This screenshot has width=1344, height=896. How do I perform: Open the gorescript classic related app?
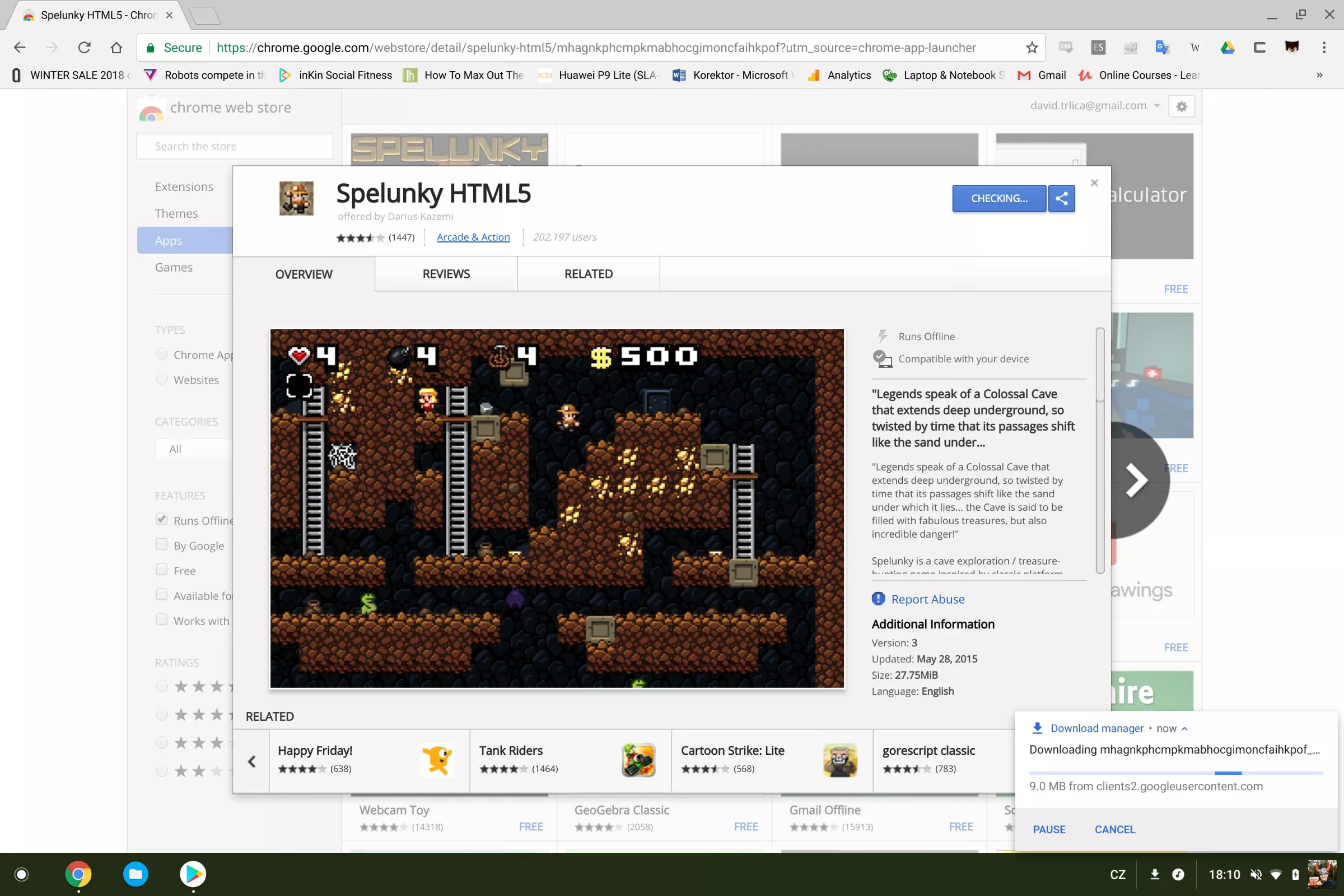[x=945, y=761]
